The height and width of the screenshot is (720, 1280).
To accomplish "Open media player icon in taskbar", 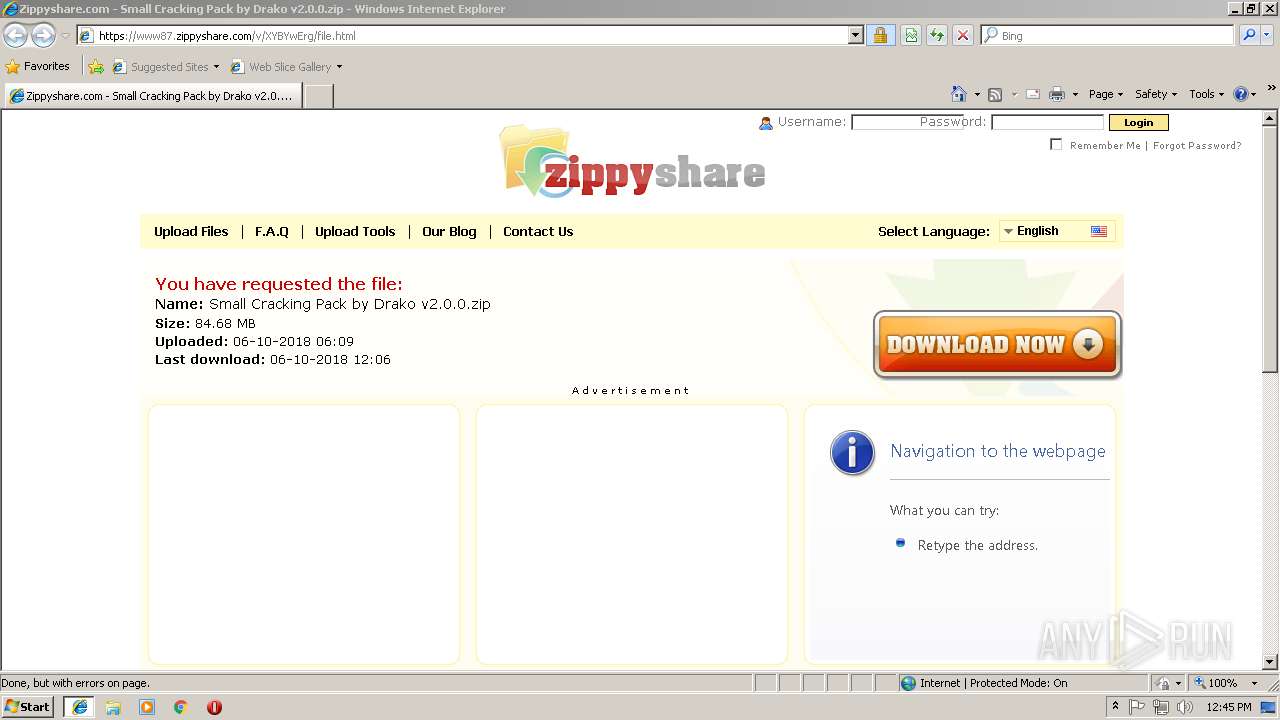I will point(147,707).
